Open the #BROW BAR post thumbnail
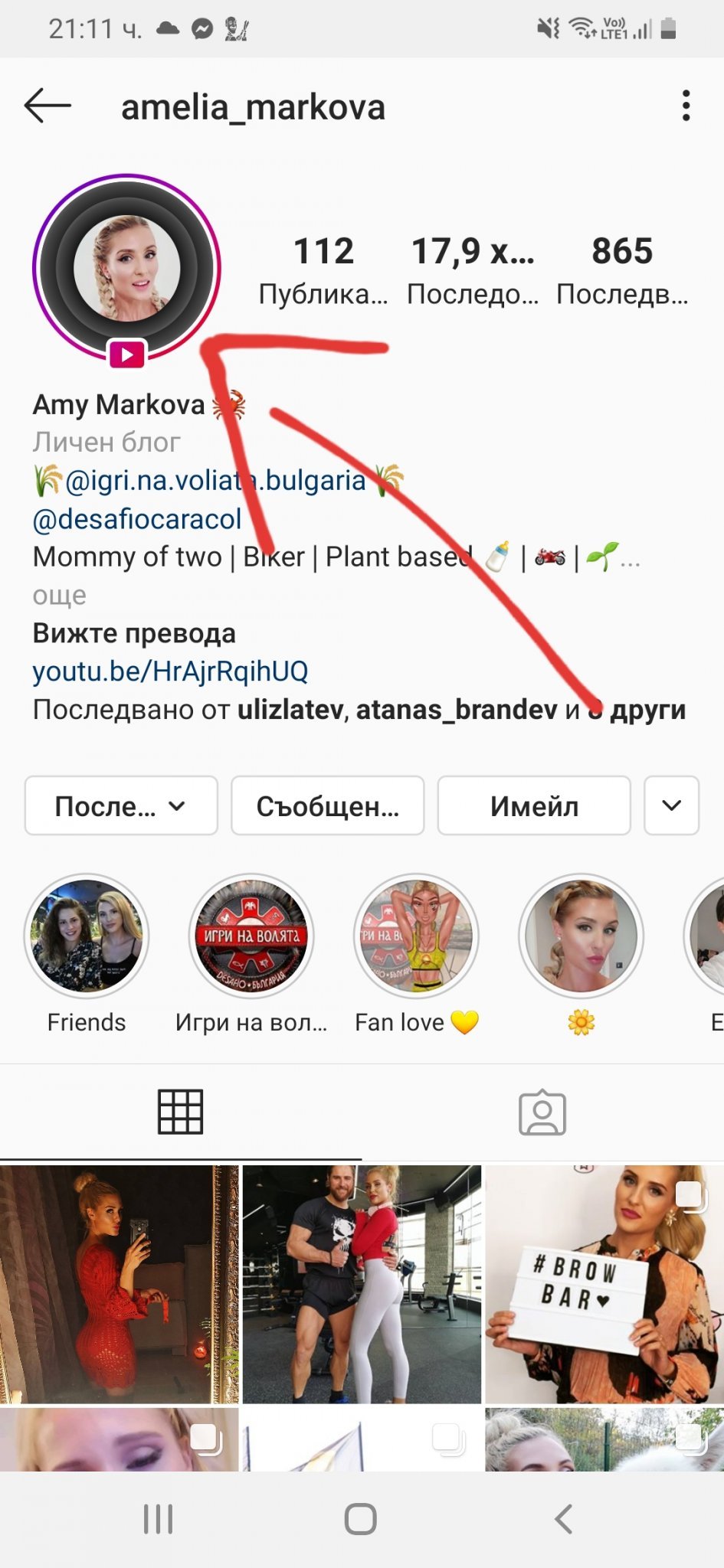 click(x=604, y=1284)
